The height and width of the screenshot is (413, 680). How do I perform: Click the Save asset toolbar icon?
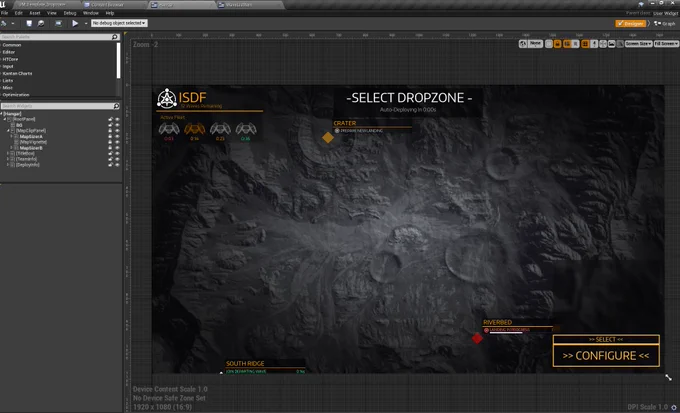(29, 23)
